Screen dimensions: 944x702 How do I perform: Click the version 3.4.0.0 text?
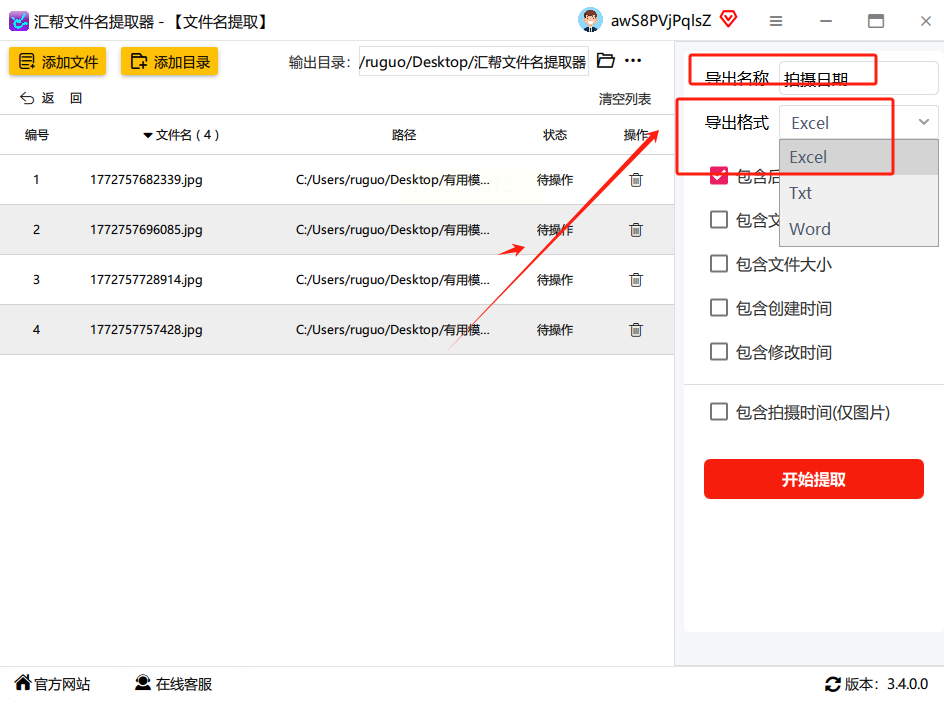[x=907, y=684]
